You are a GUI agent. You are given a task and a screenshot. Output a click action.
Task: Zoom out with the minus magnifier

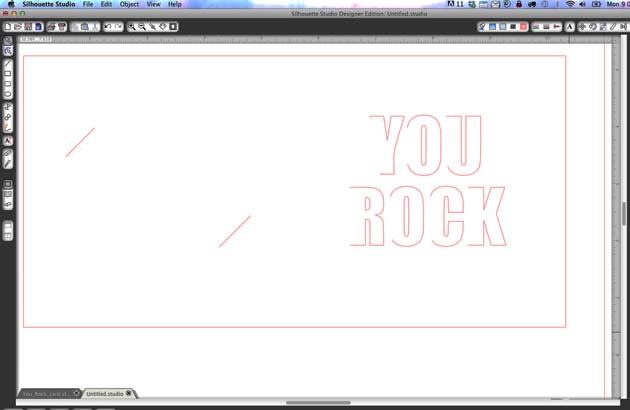142,27
